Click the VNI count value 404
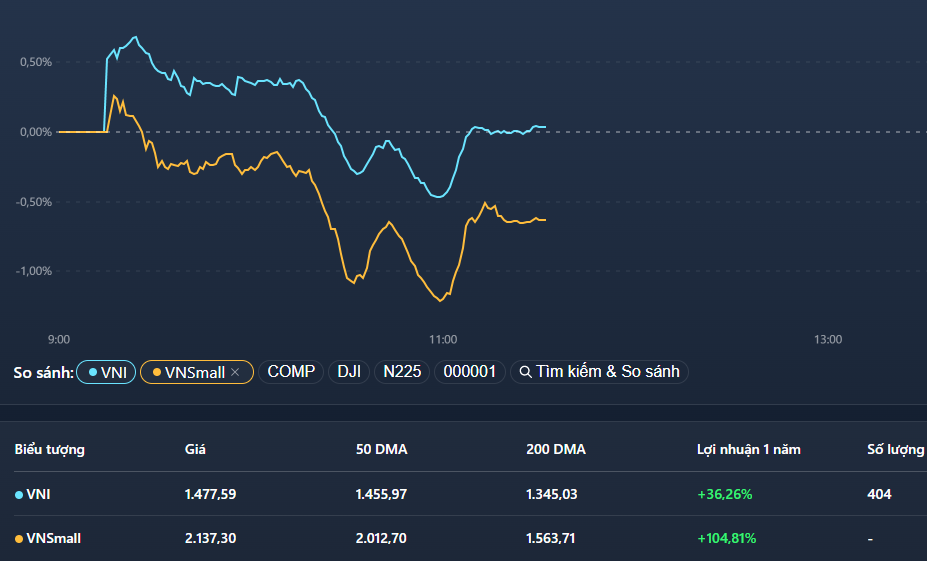927x561 pixels. pyautogui.click(x=879, y=494)
